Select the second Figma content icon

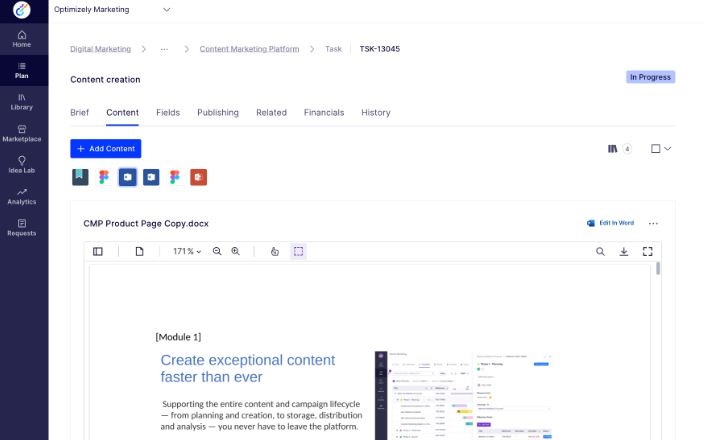tap(175, 177)
